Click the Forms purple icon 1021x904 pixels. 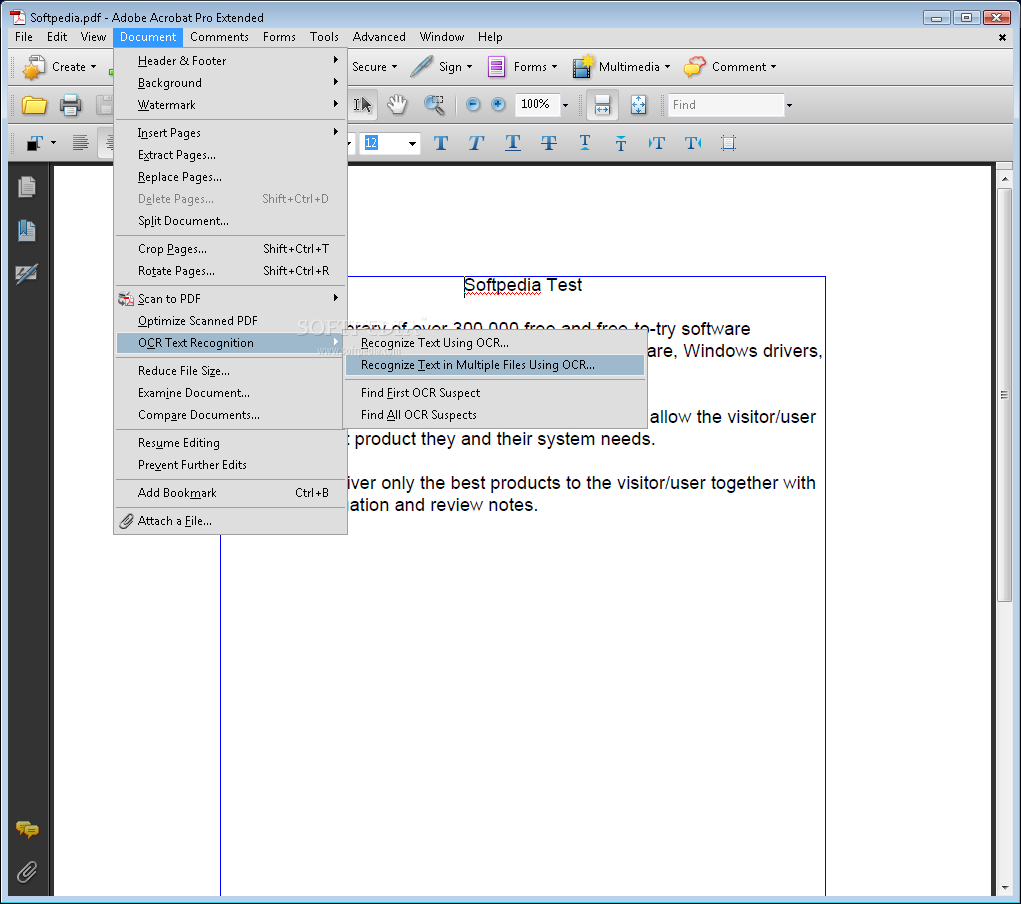[496, 66]
